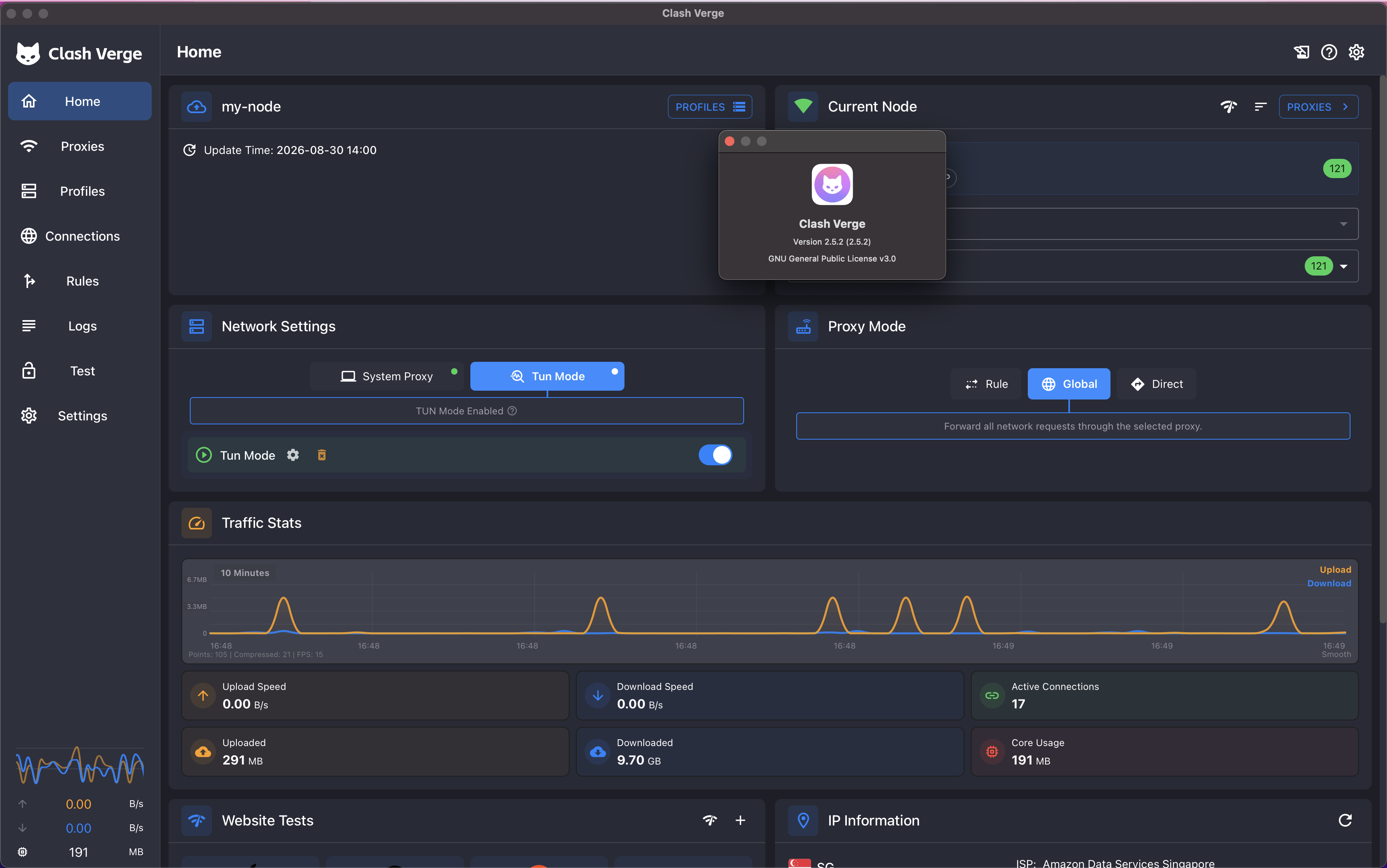Run all website tests icon
Screen dimensions: 1387x868
710,820
